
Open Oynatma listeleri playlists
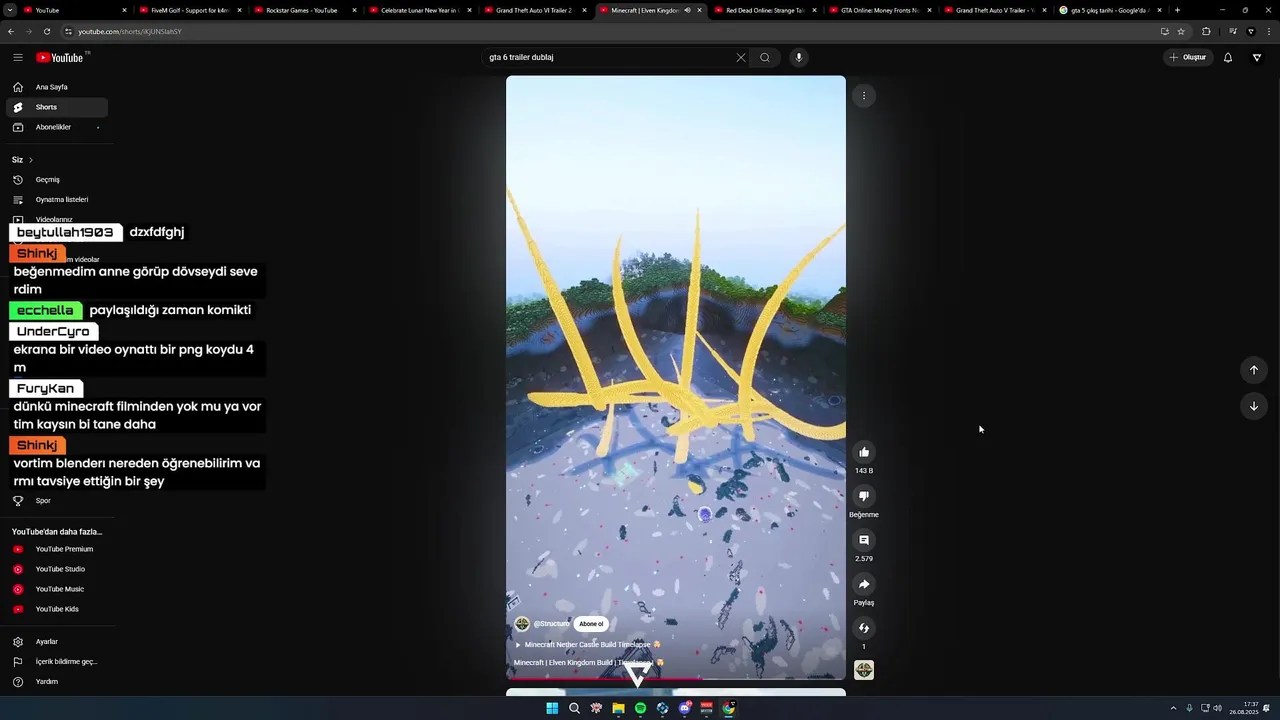point(57,200)
